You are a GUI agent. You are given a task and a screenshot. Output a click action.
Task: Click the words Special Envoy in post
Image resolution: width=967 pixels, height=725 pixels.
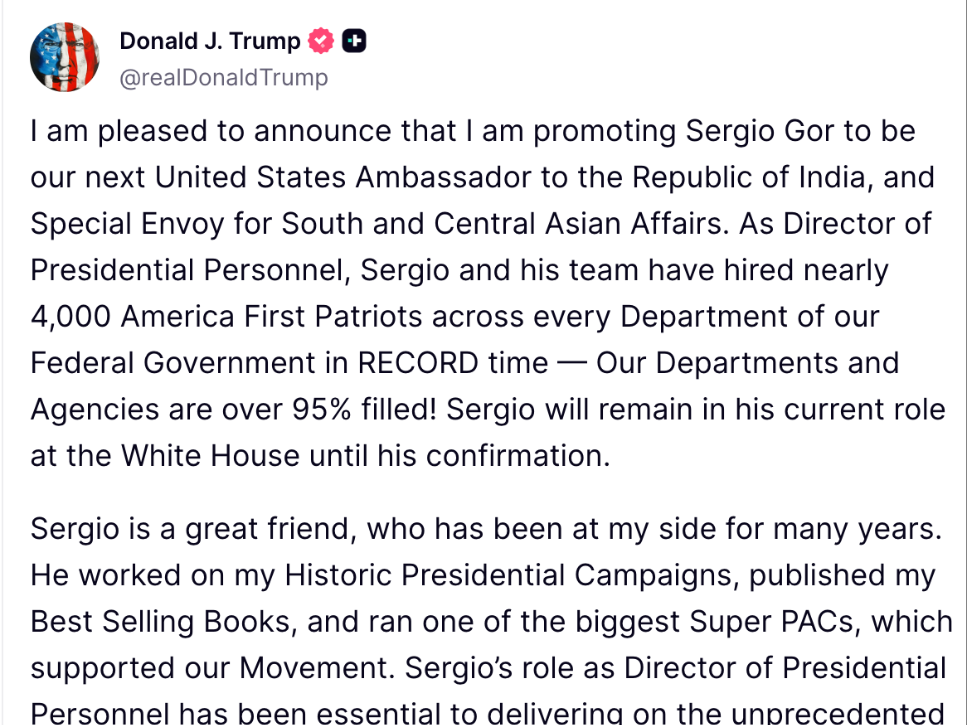coord(127,224)
